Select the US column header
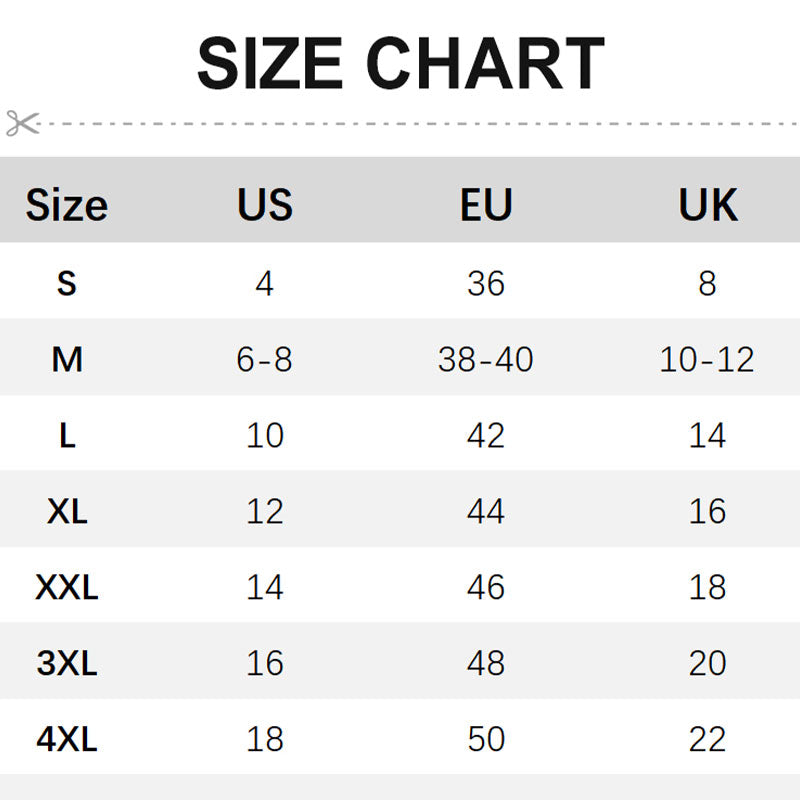The image size is (800, 800). (x=265, y=205)
